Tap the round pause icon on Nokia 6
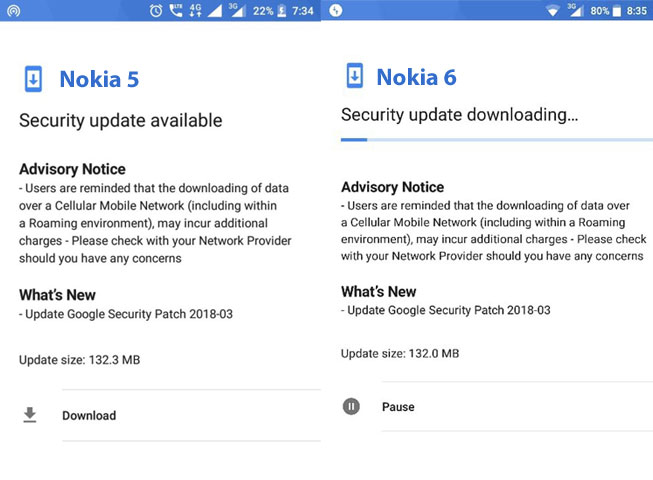 coord(351,406)
